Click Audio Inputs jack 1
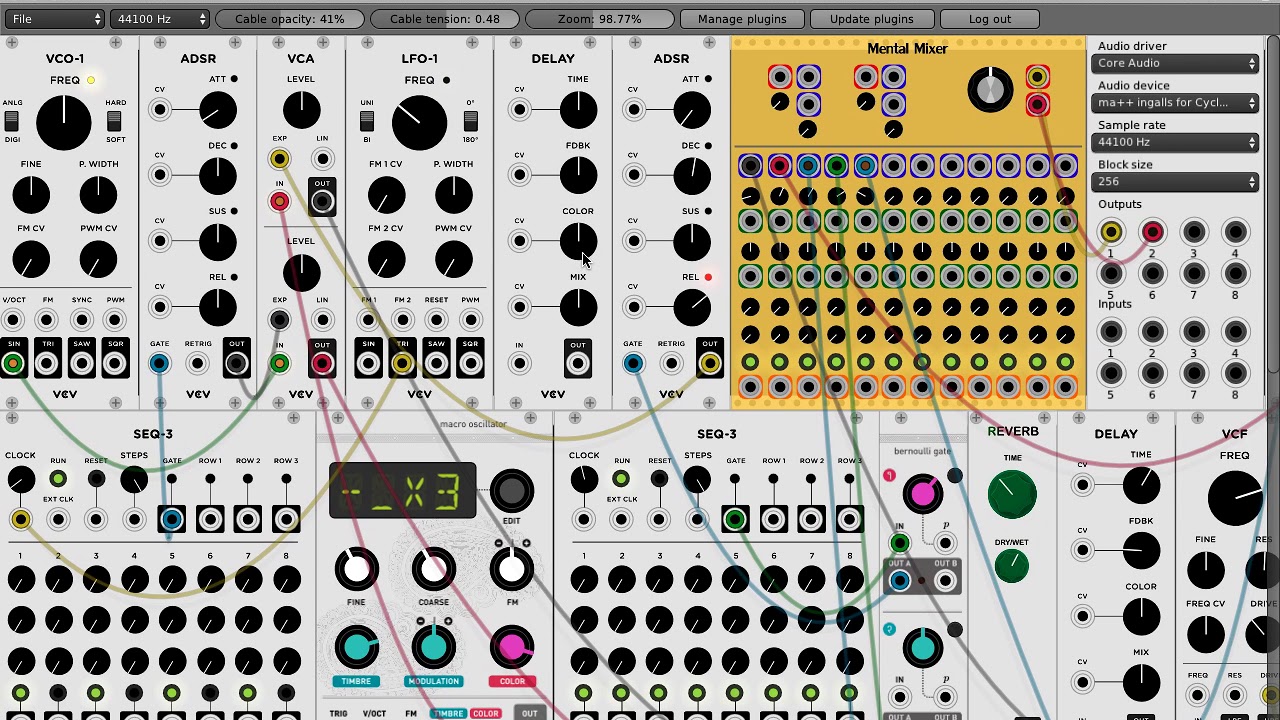 click(1111, 331)
